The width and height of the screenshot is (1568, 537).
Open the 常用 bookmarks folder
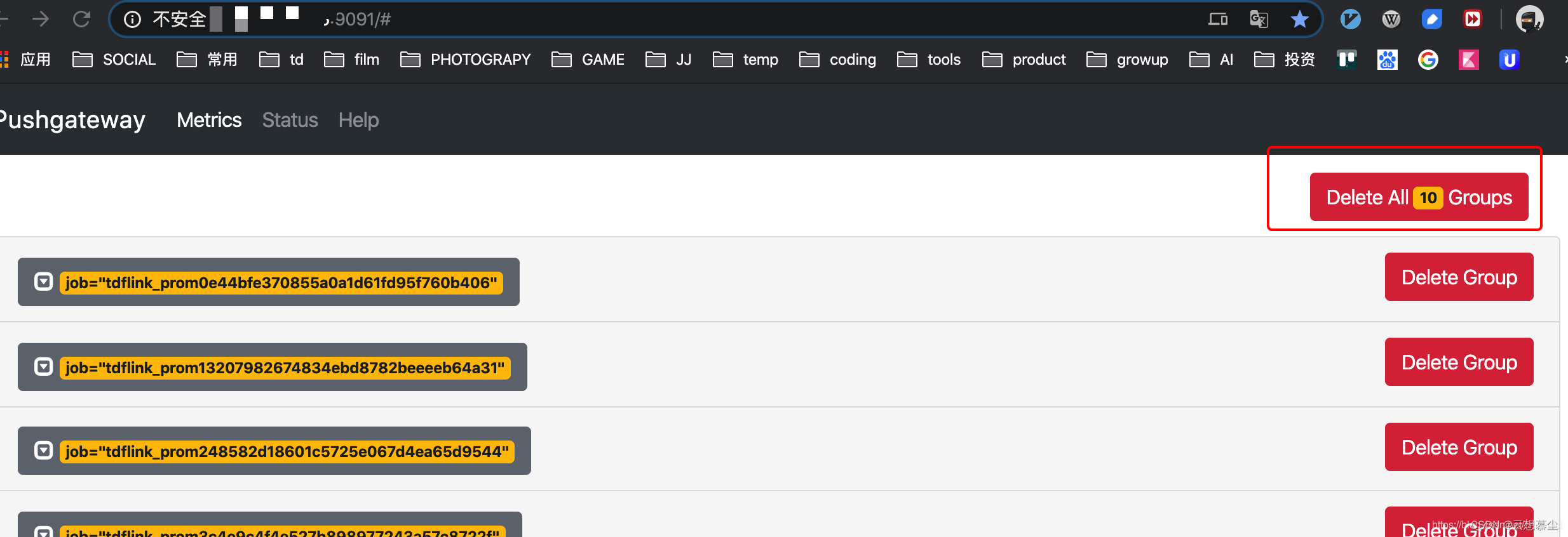[x=207, y=60]
